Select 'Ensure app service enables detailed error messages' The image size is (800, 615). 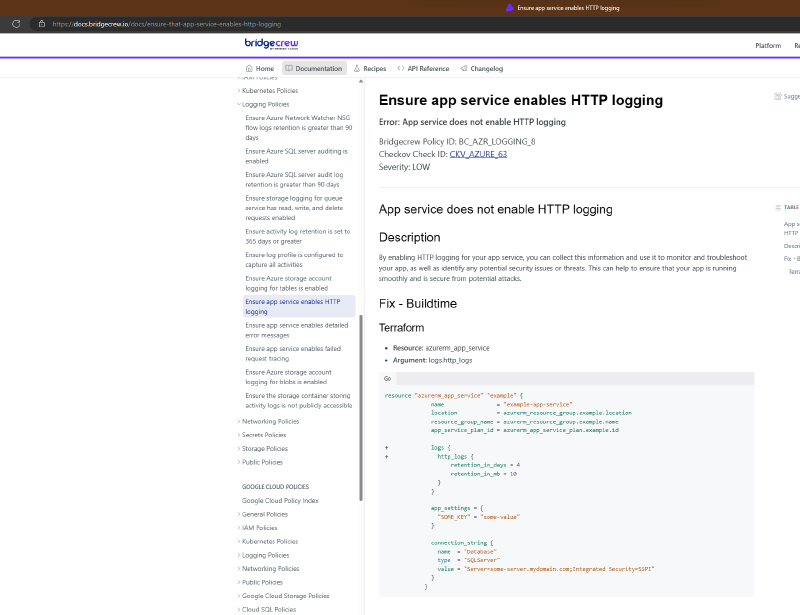(296, 329)
